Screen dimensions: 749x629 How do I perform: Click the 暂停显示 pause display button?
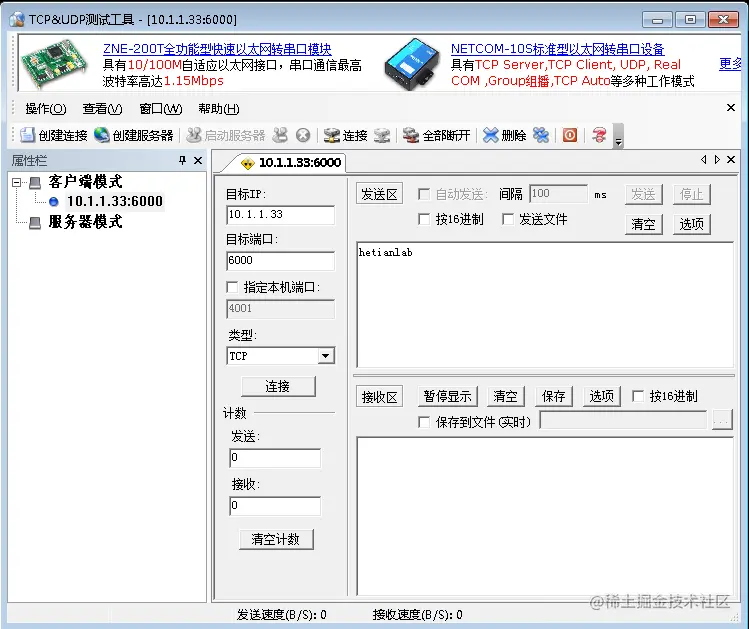(x=448, y=396)
